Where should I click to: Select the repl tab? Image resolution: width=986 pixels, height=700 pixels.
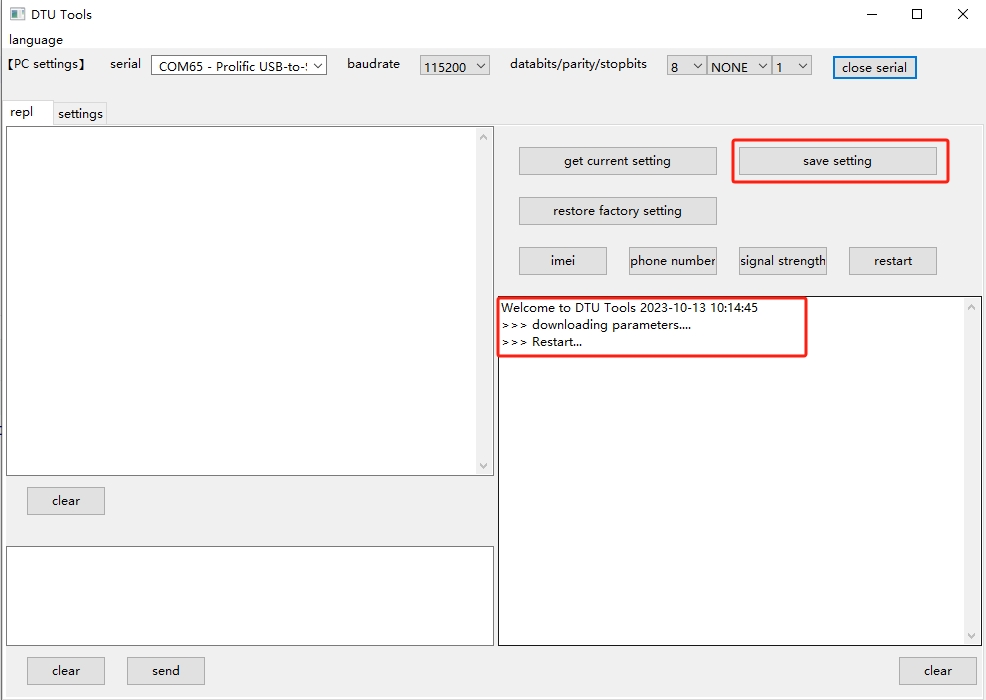click(22, 112)
